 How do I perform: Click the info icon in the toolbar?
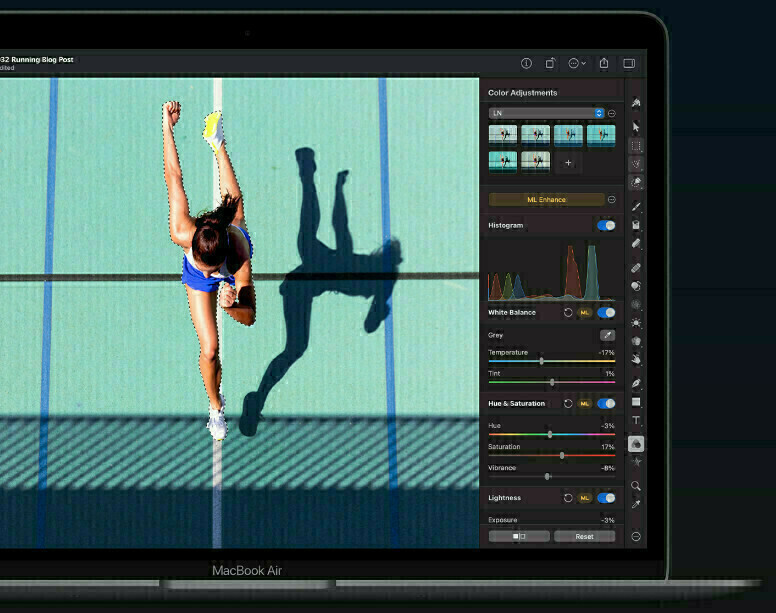click(x=526, y=63)
